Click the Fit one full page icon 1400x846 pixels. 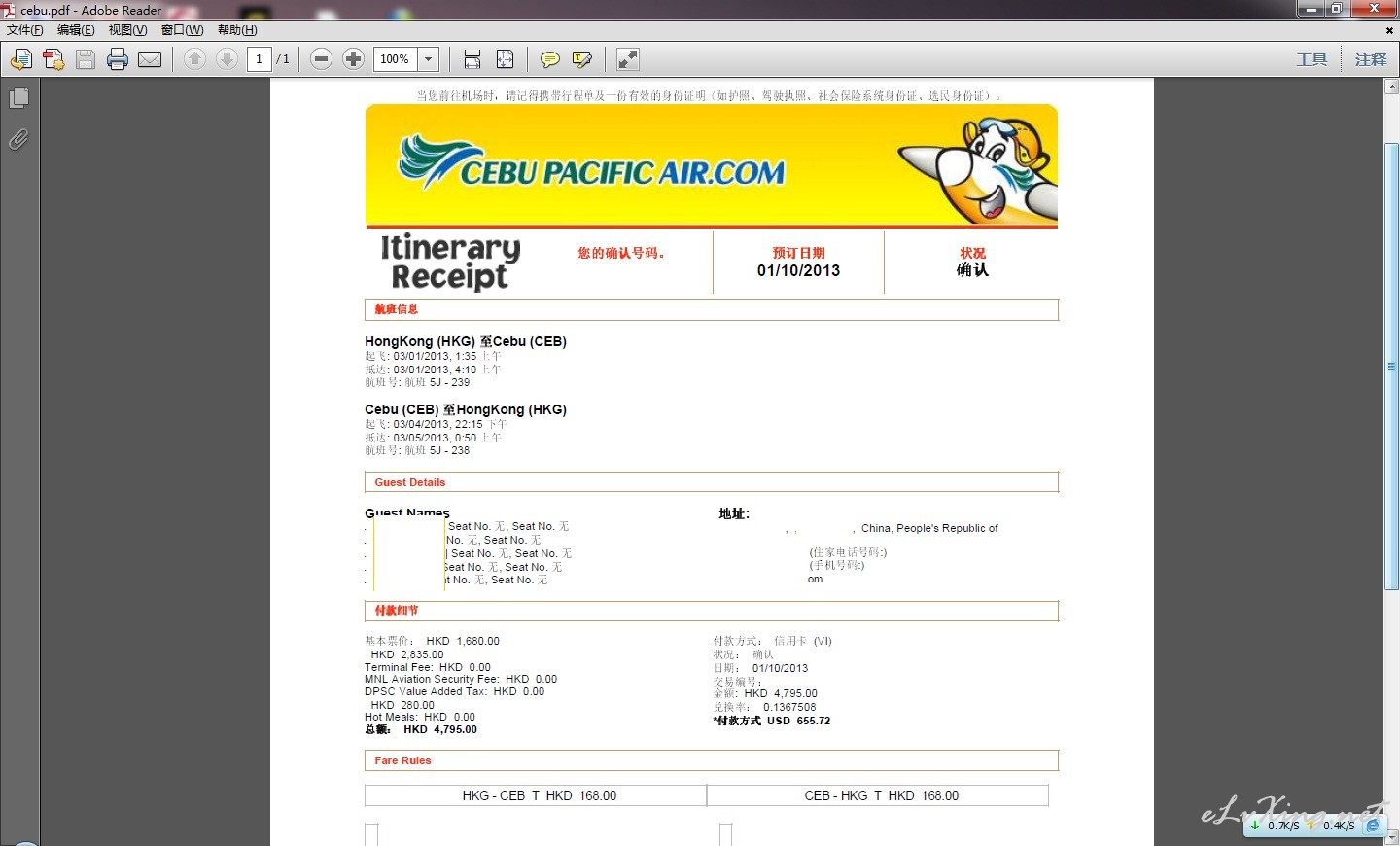coord(506,59)
